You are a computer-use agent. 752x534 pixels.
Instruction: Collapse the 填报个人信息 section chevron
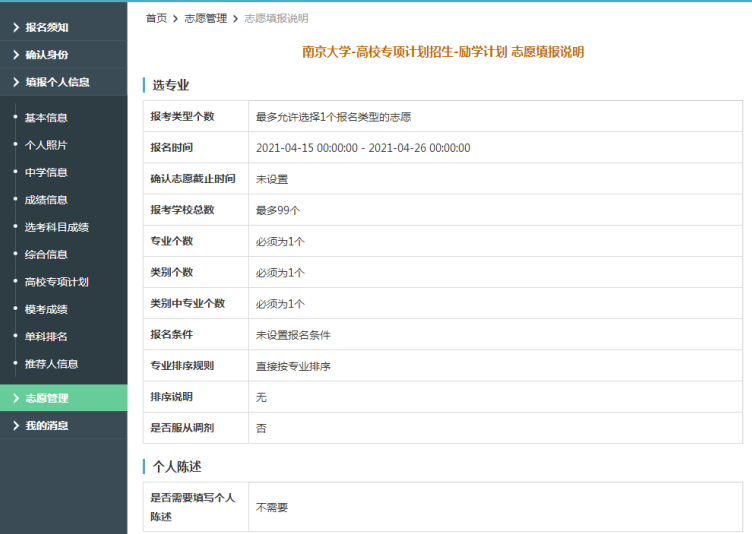16,82
